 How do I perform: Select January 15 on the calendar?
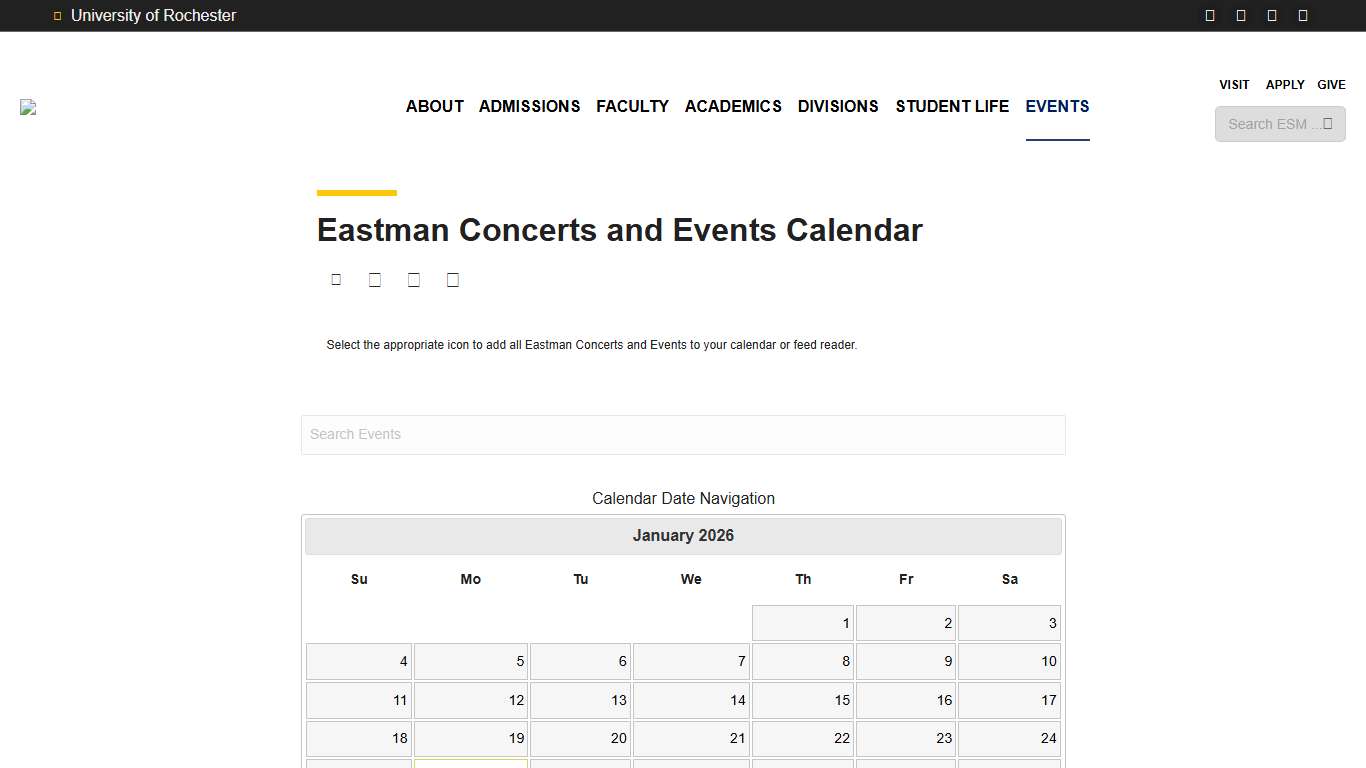(x=802, y=700)
